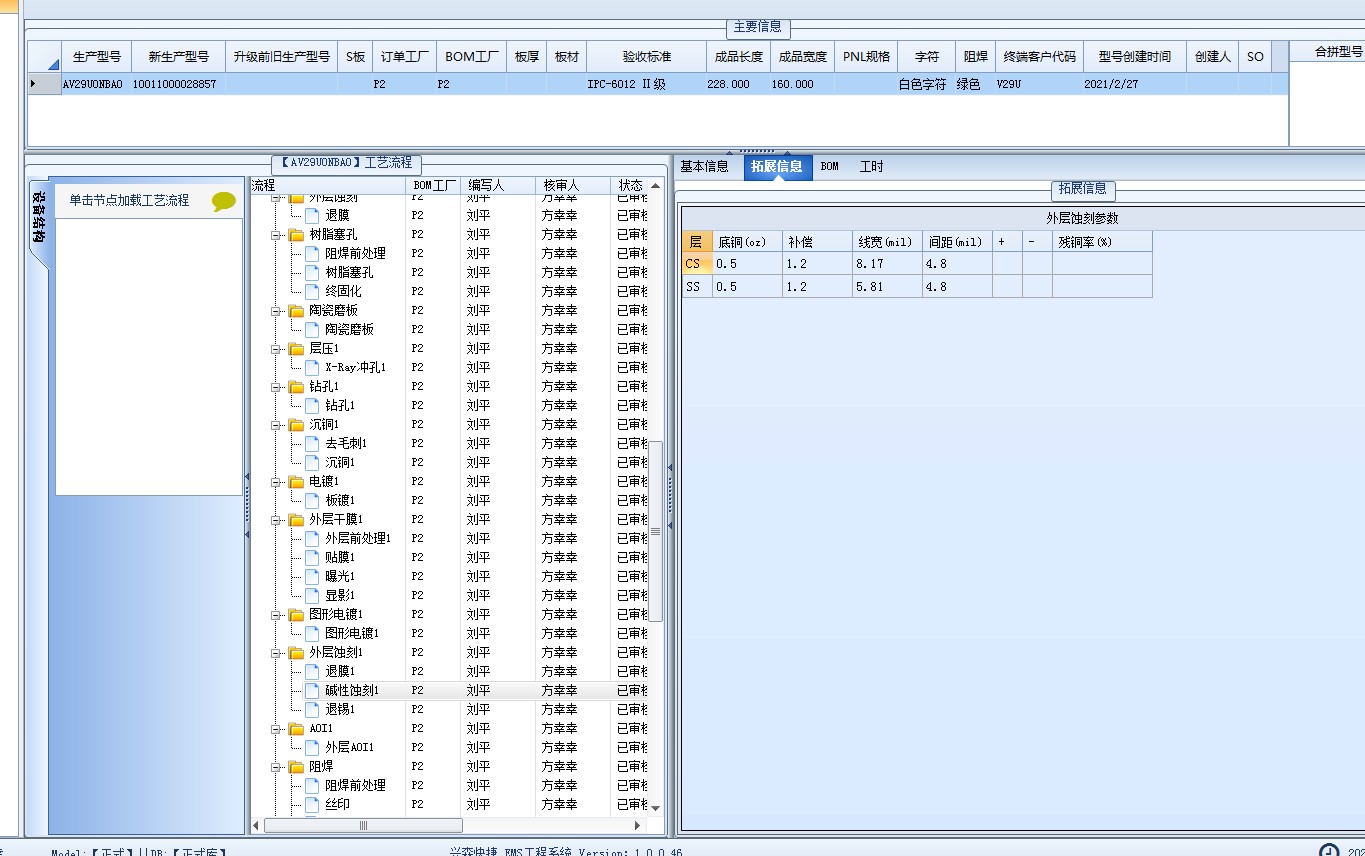Click the tree's horizontal scrollbar right arrow

click(x=638, y=826)
